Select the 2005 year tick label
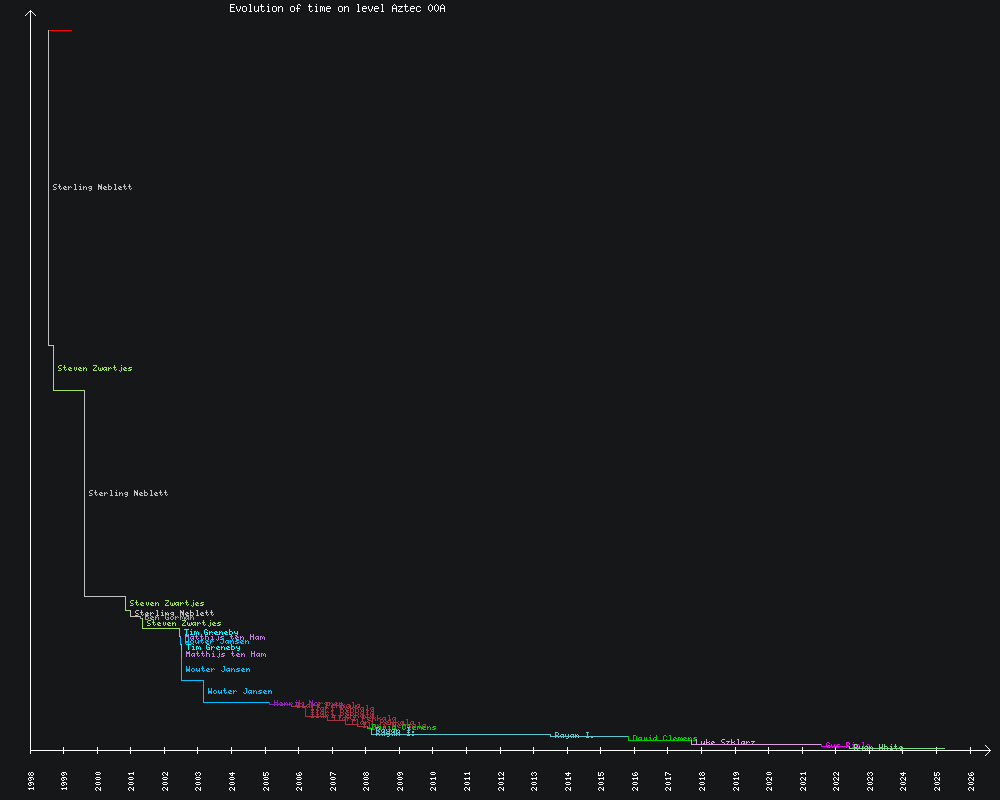 click(266, 780)
